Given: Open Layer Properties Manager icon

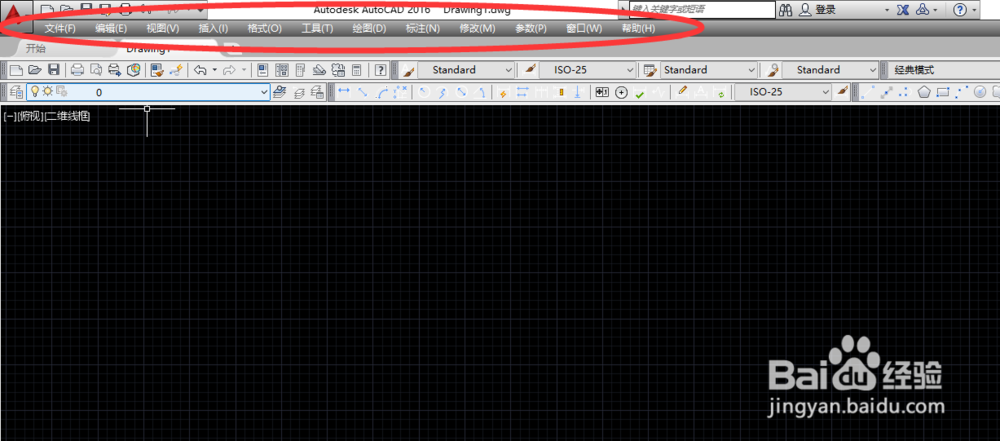Looking at the screenshot, I should coord(17,92).
